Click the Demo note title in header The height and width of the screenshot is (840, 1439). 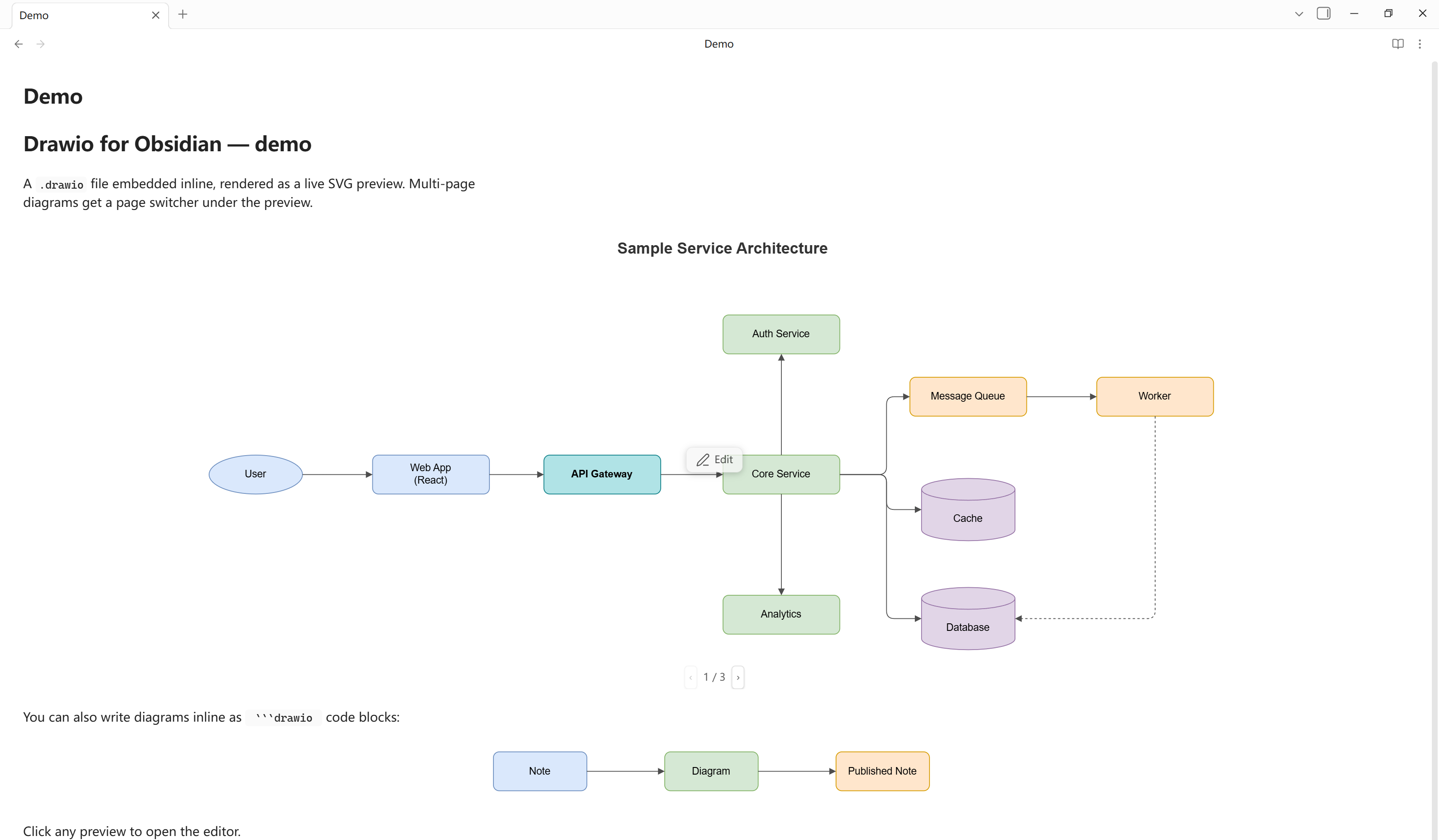coord(718,44)
